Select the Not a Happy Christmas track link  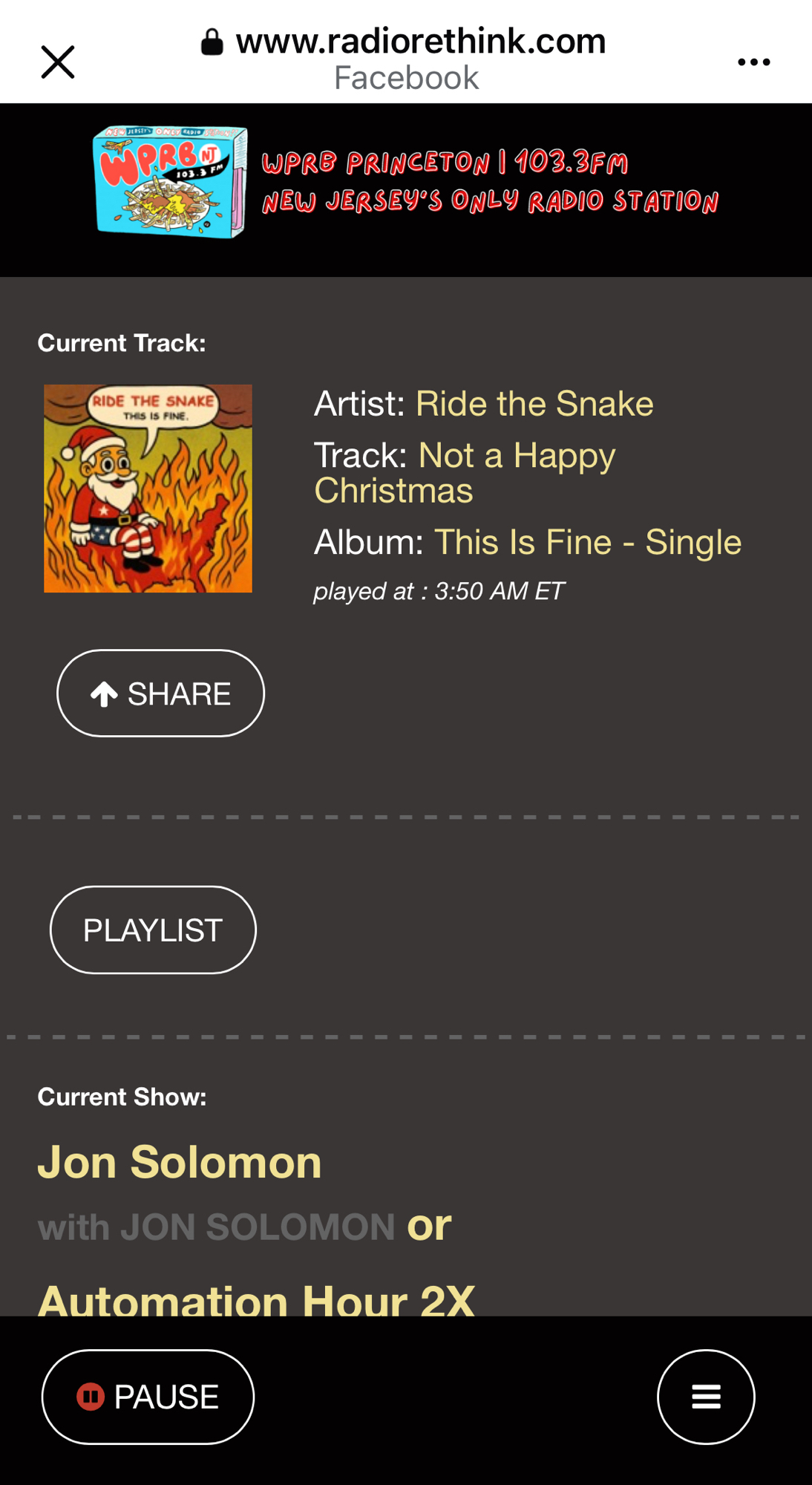tap(465, 473)
